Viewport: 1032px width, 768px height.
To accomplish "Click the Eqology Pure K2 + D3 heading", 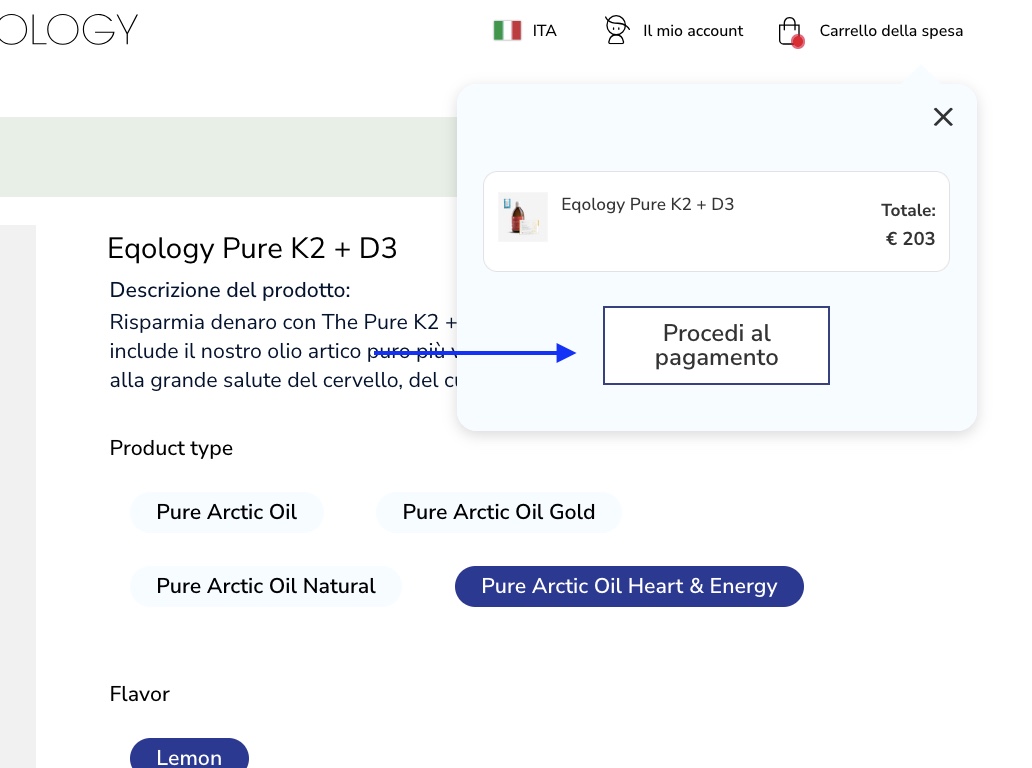I will [252, 249].
